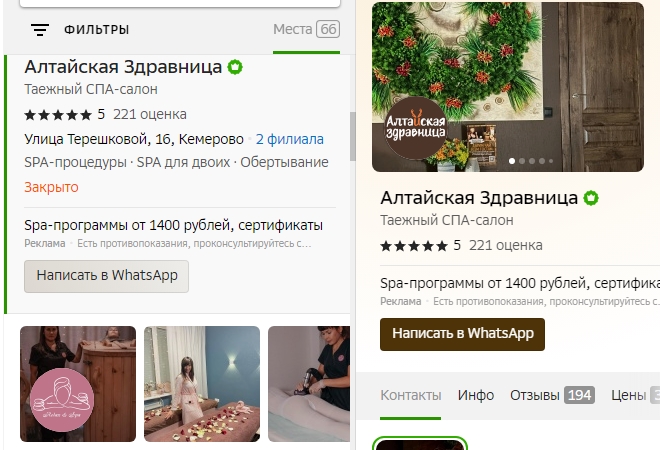Open photo of woman with rose petals
The width and height of the screenshot is (660, 450).
coord(202,383)
